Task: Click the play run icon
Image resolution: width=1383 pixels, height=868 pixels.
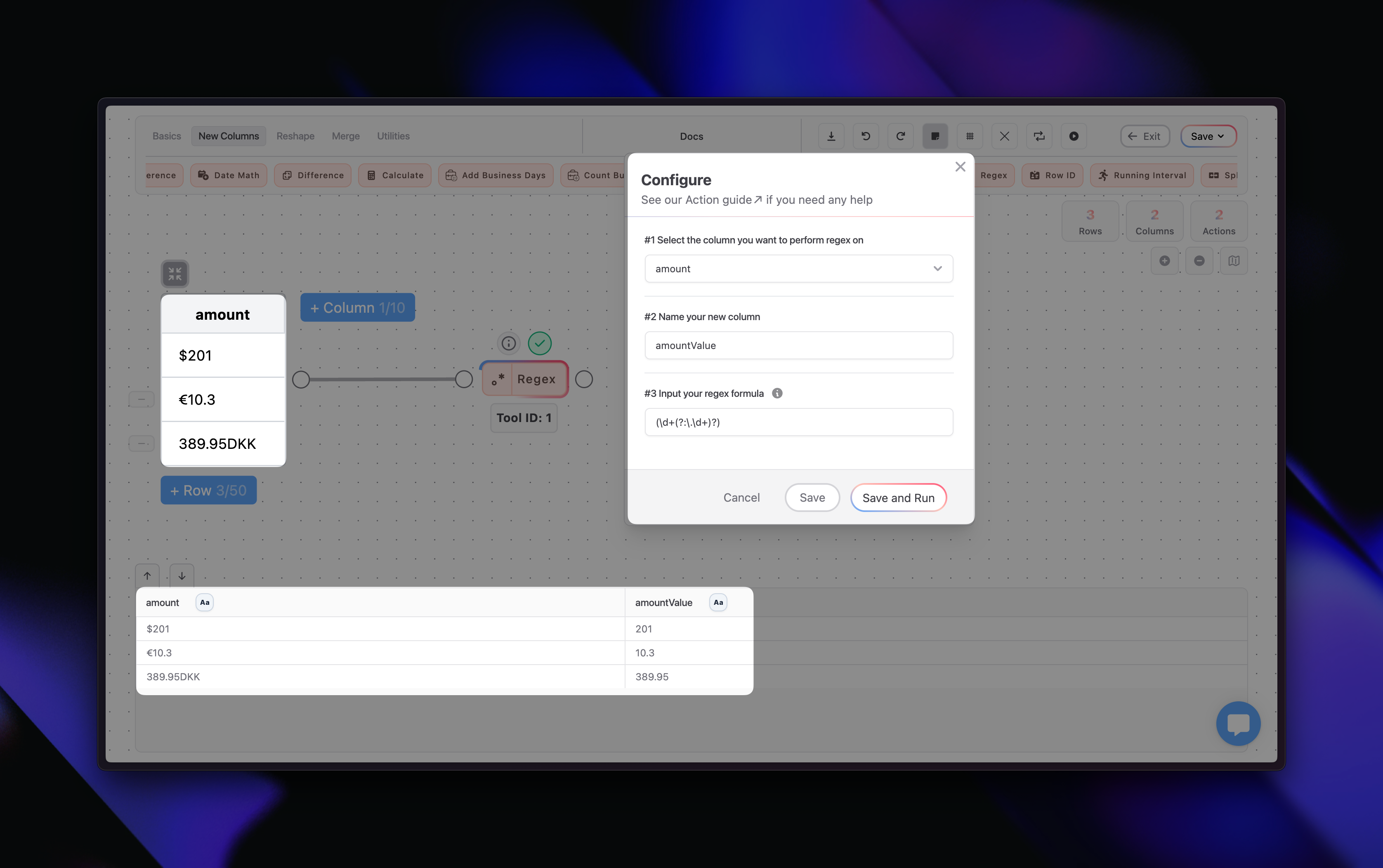Action: click(1074, 136)
